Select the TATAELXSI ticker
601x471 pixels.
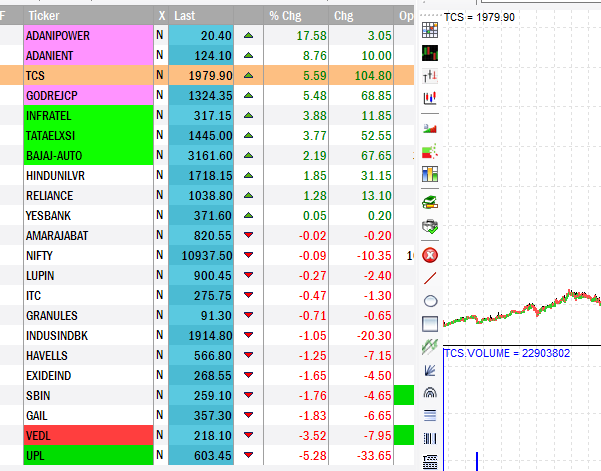click(x=89, y=136)
